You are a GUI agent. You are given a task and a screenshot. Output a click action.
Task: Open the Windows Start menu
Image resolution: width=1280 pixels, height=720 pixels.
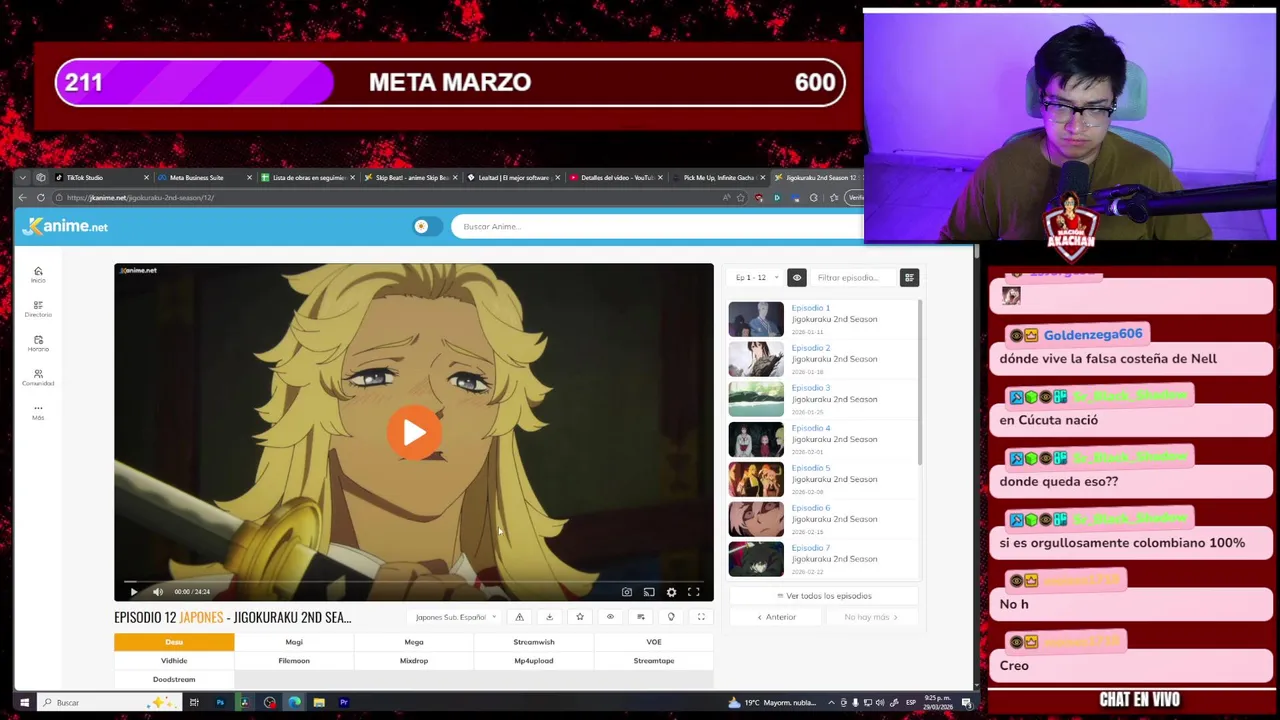click(25, 703)
